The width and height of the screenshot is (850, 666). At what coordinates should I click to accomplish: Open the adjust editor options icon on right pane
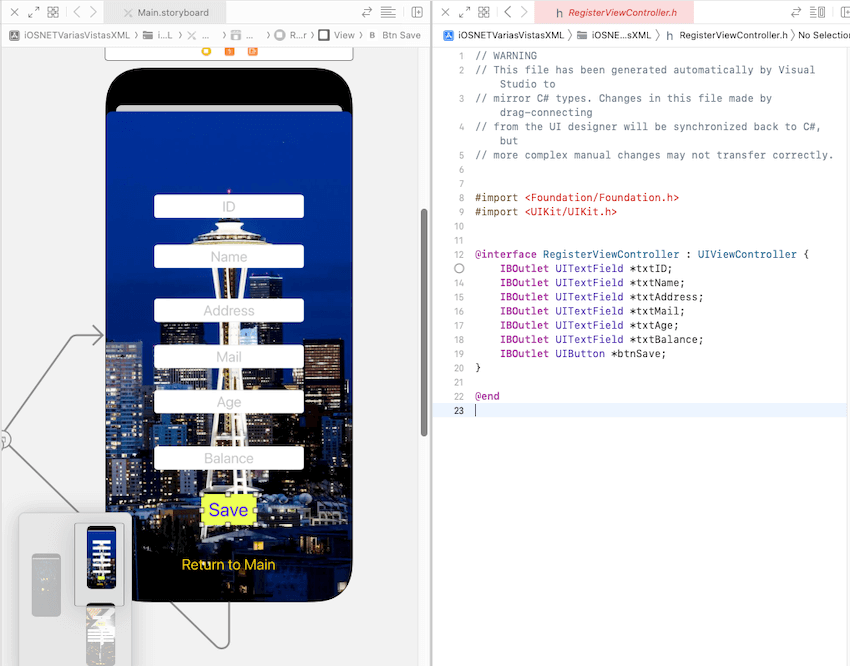click(815, 11)
